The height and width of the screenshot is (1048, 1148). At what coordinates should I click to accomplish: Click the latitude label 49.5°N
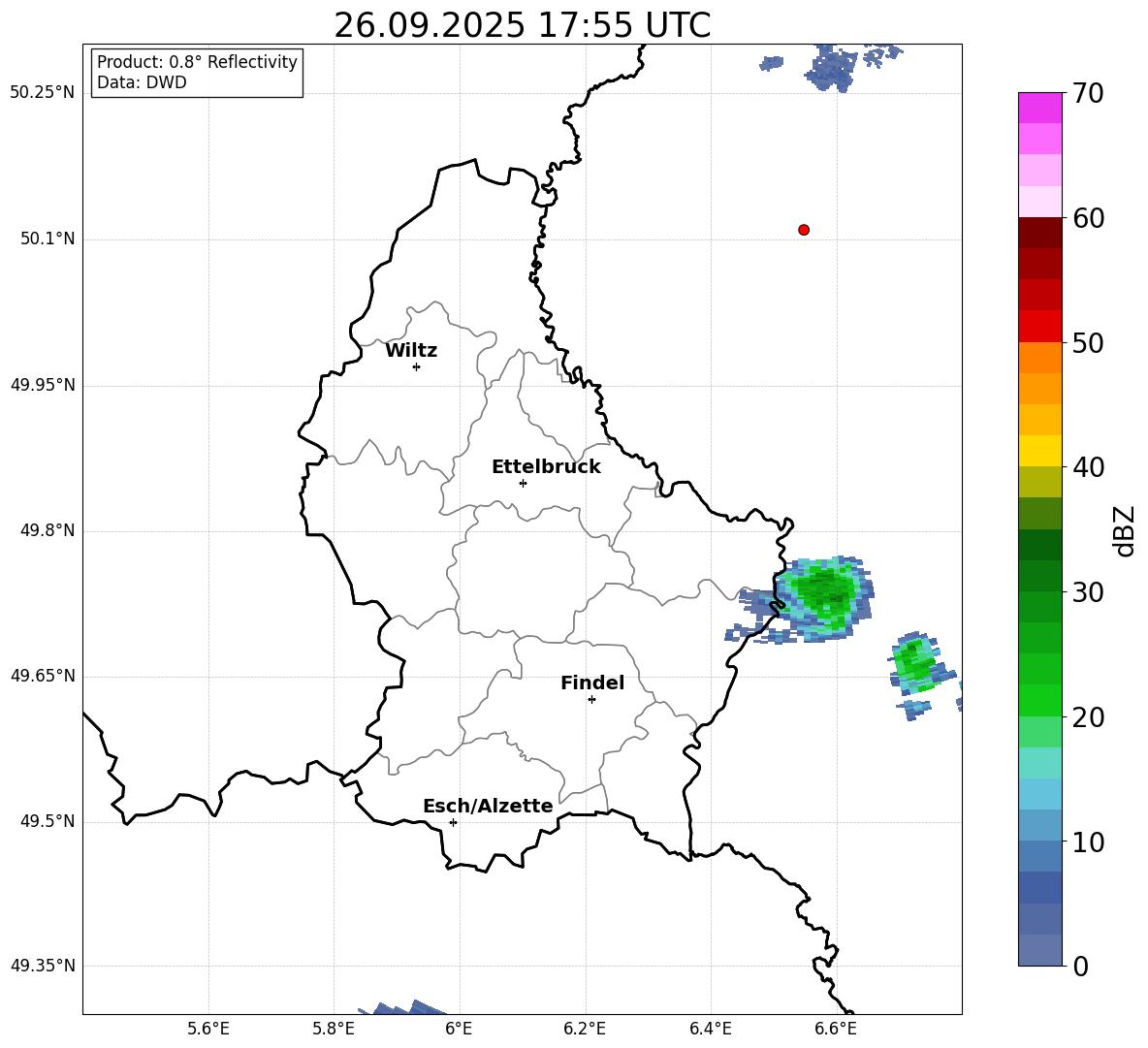click(x=48, y=820)
